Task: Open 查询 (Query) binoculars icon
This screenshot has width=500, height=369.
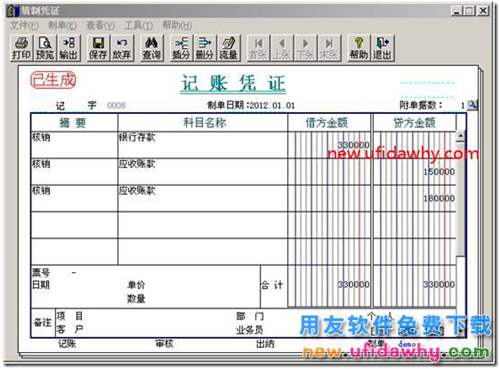Action: (x=151, y=48)
